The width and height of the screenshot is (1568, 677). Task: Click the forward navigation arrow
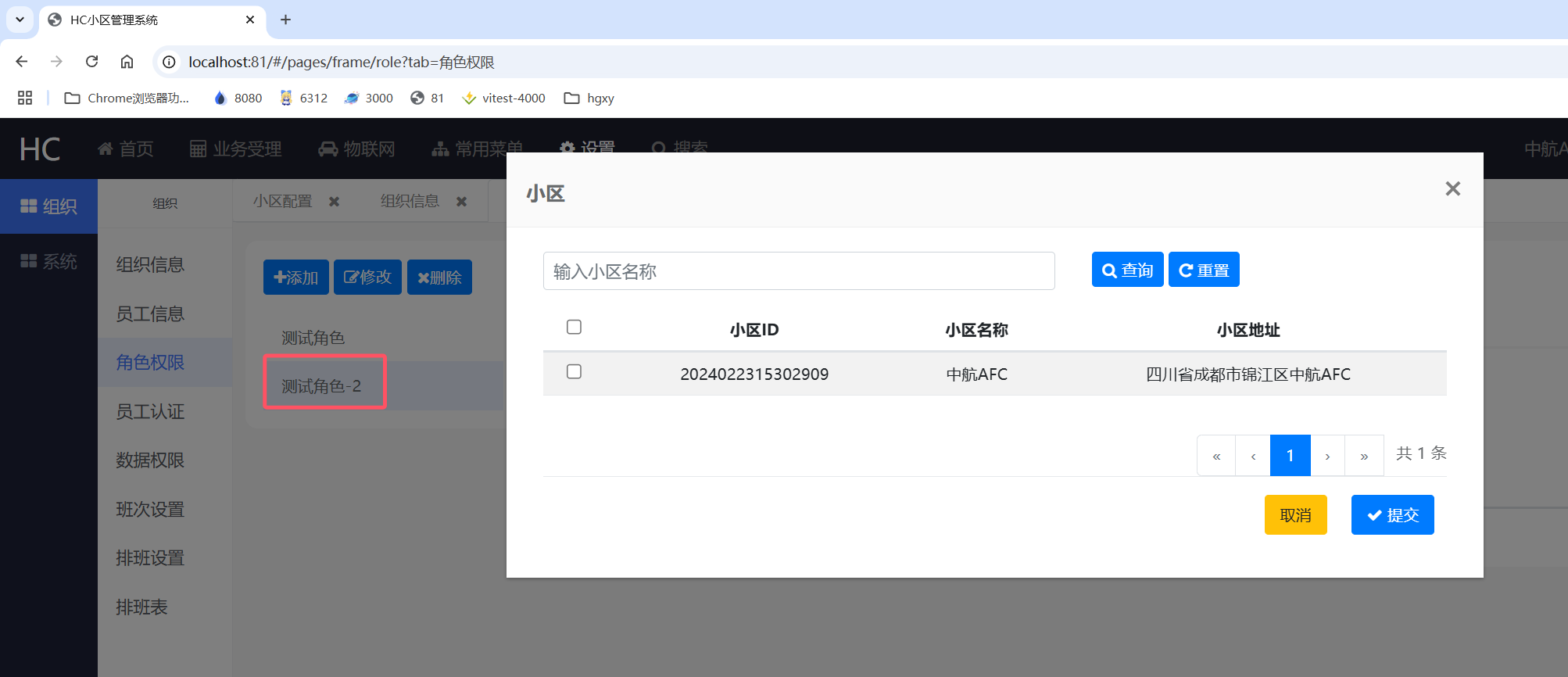pos(56,62)
